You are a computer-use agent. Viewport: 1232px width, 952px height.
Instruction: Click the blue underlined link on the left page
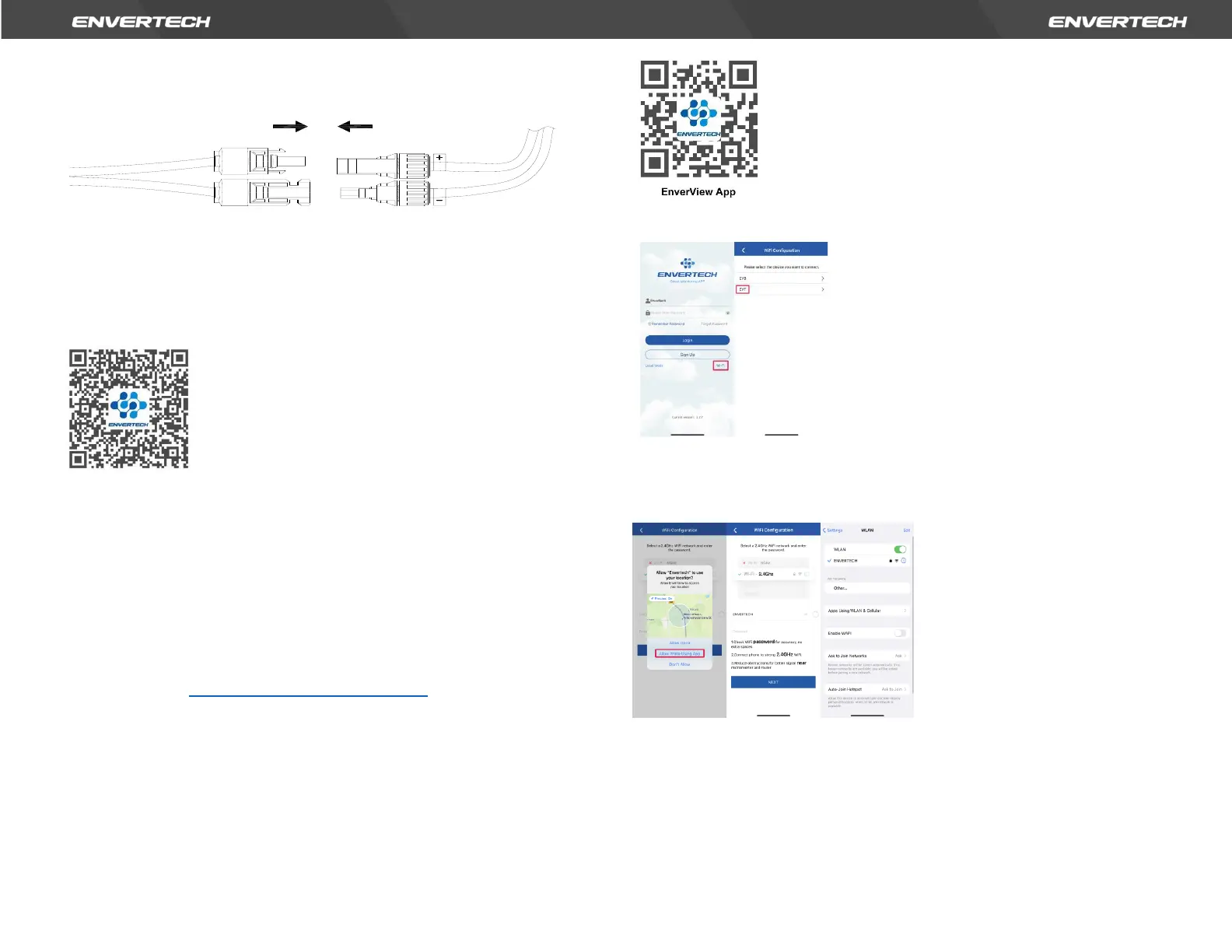click(x=308, y=695)
